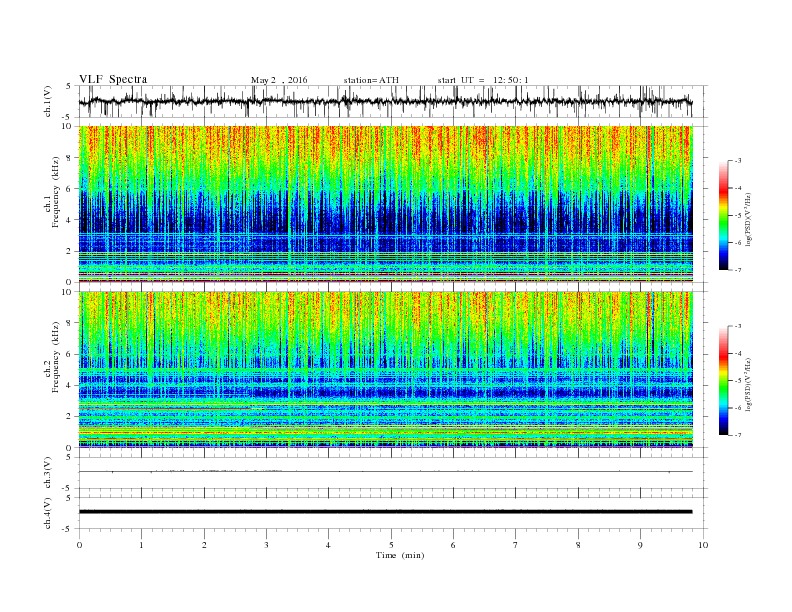Click time axis tick label '4'
The height and width of the screenshot is (612, 792).
tap(328, 545)
